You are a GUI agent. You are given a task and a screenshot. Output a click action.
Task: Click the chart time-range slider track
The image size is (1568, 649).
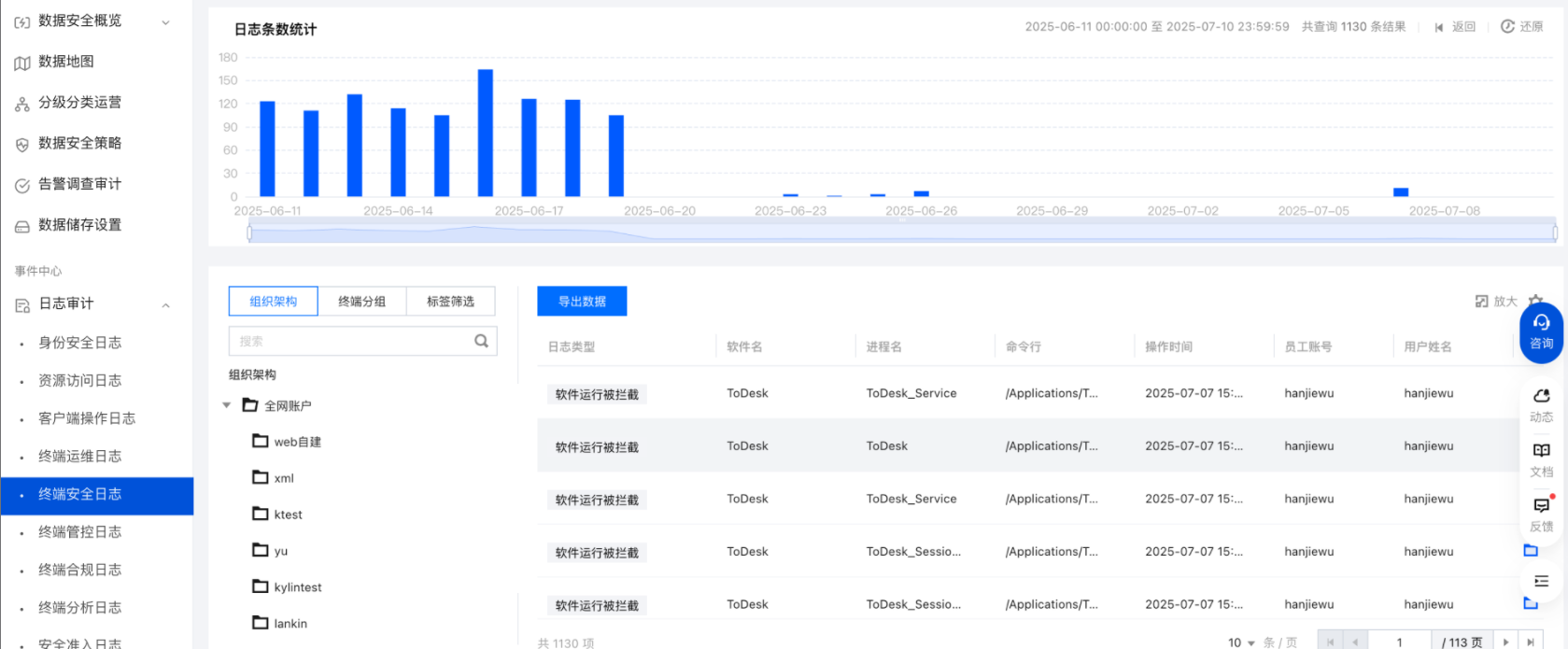click(902, 232)
